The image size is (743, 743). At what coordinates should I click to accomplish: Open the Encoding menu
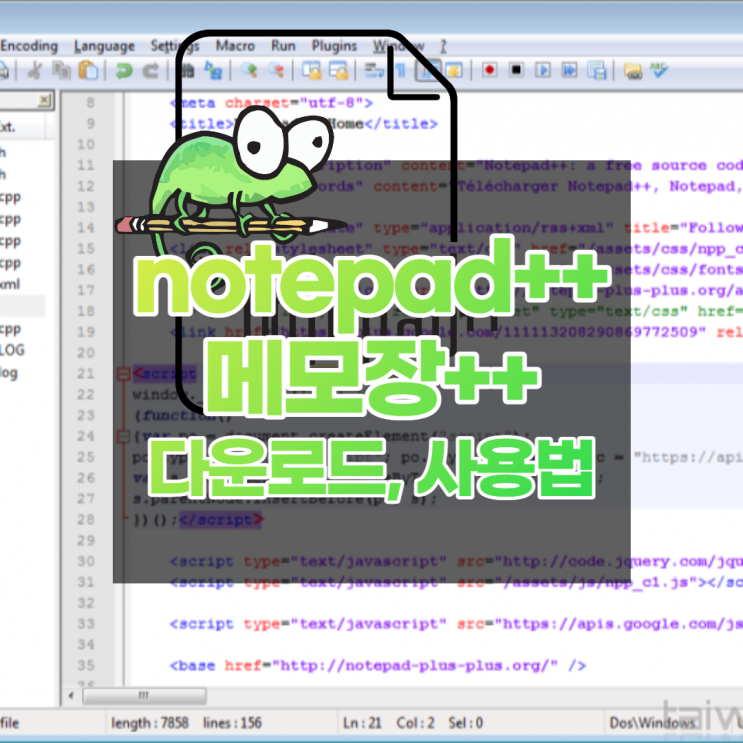(29, 46)
